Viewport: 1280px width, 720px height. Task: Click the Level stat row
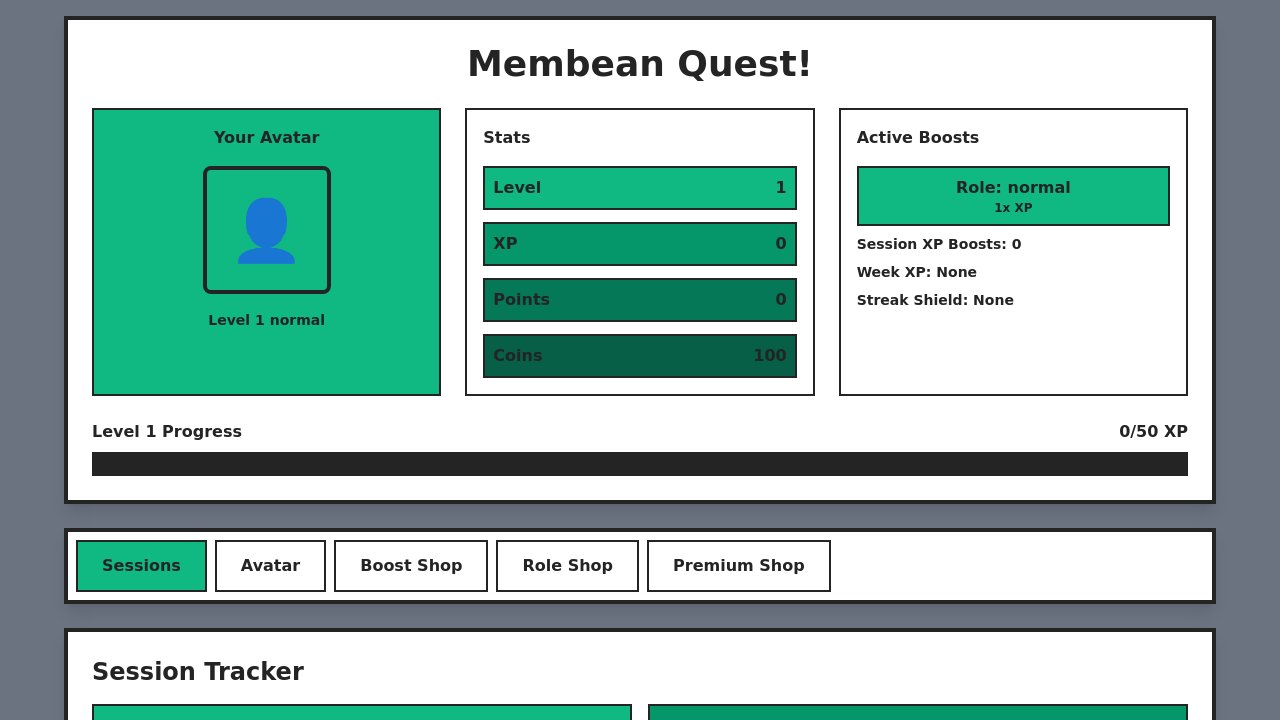click(640, 188)
